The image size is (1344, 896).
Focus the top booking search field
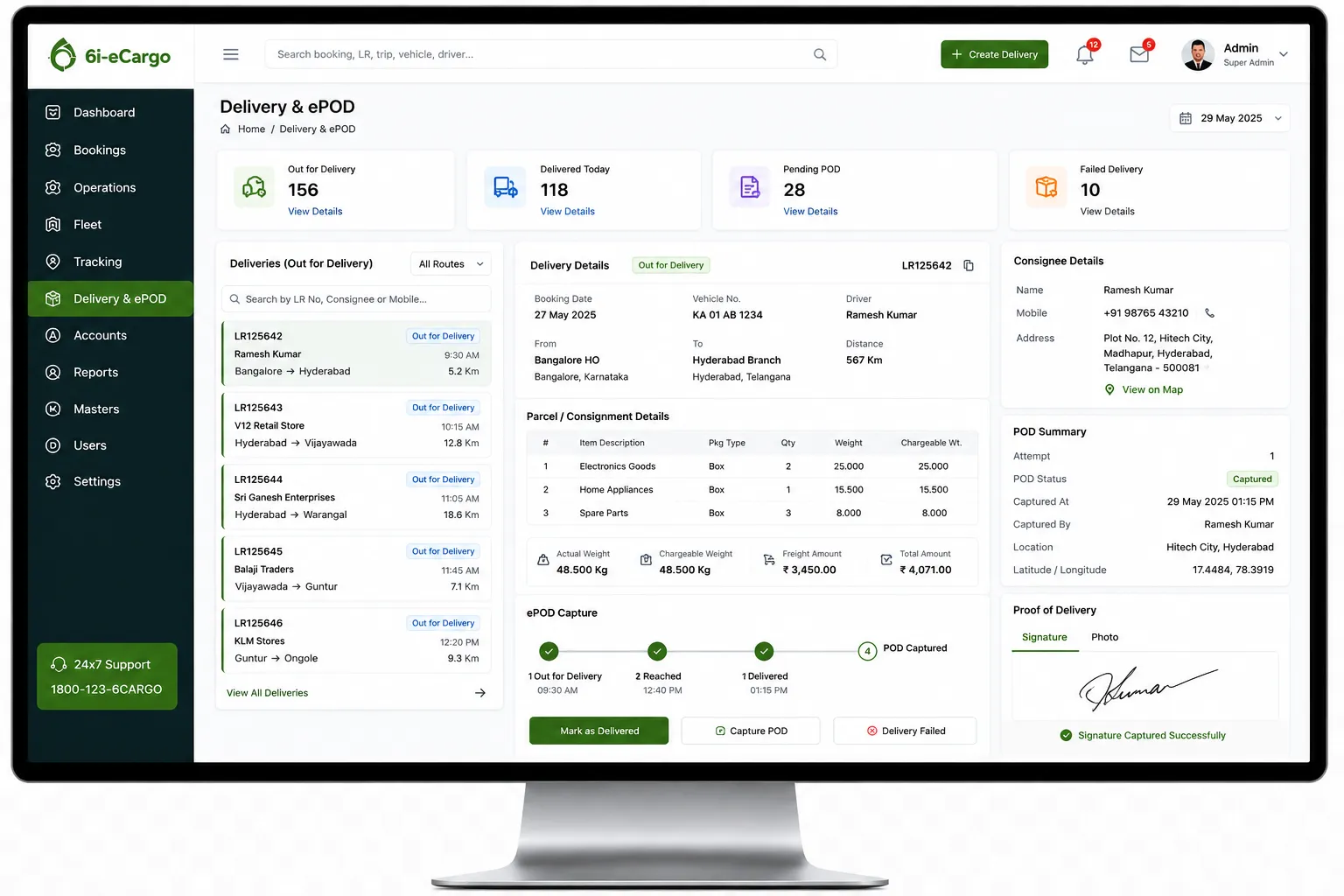pos(551,54)
